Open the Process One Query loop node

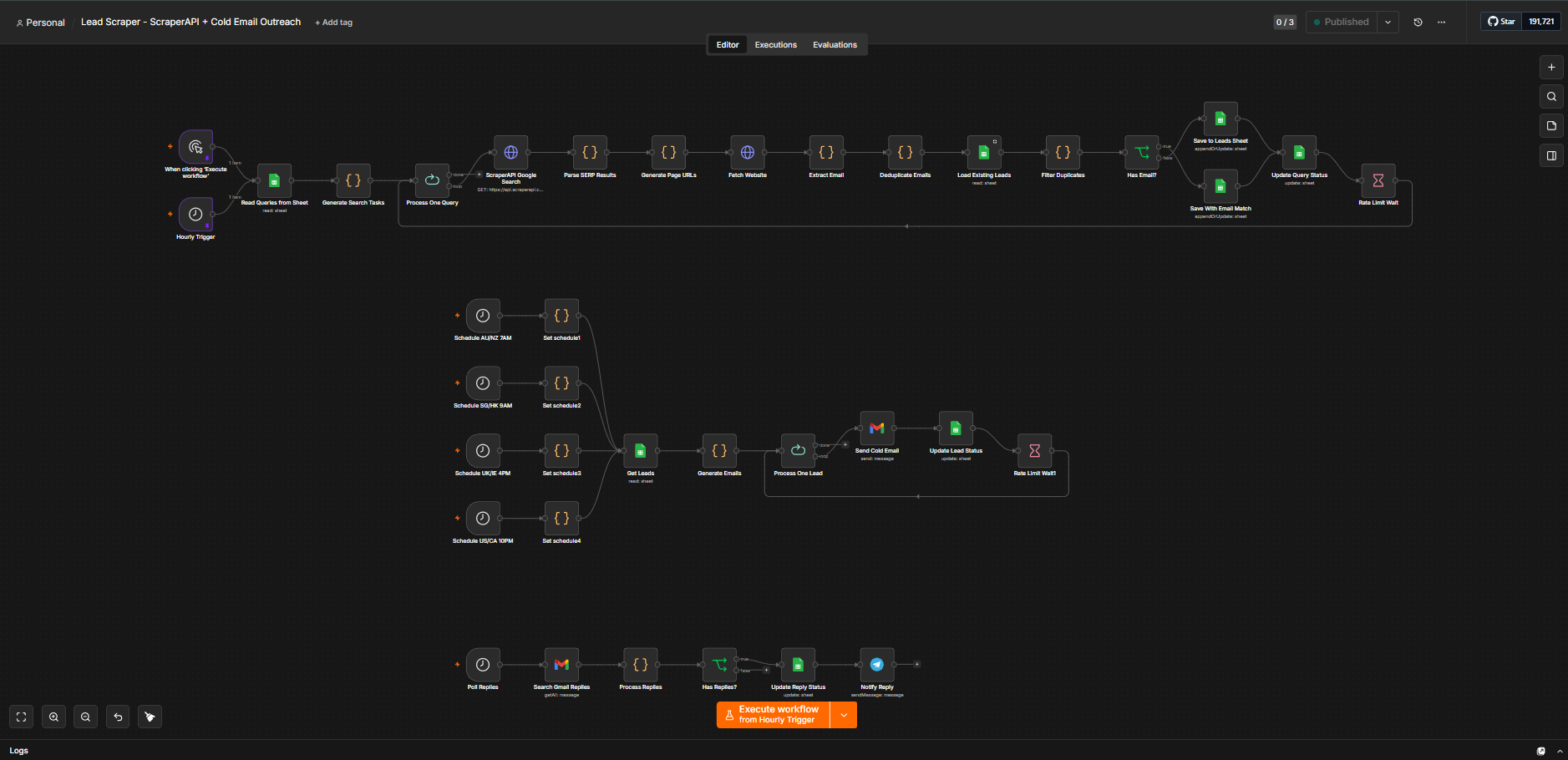click(x=432, y=180)
